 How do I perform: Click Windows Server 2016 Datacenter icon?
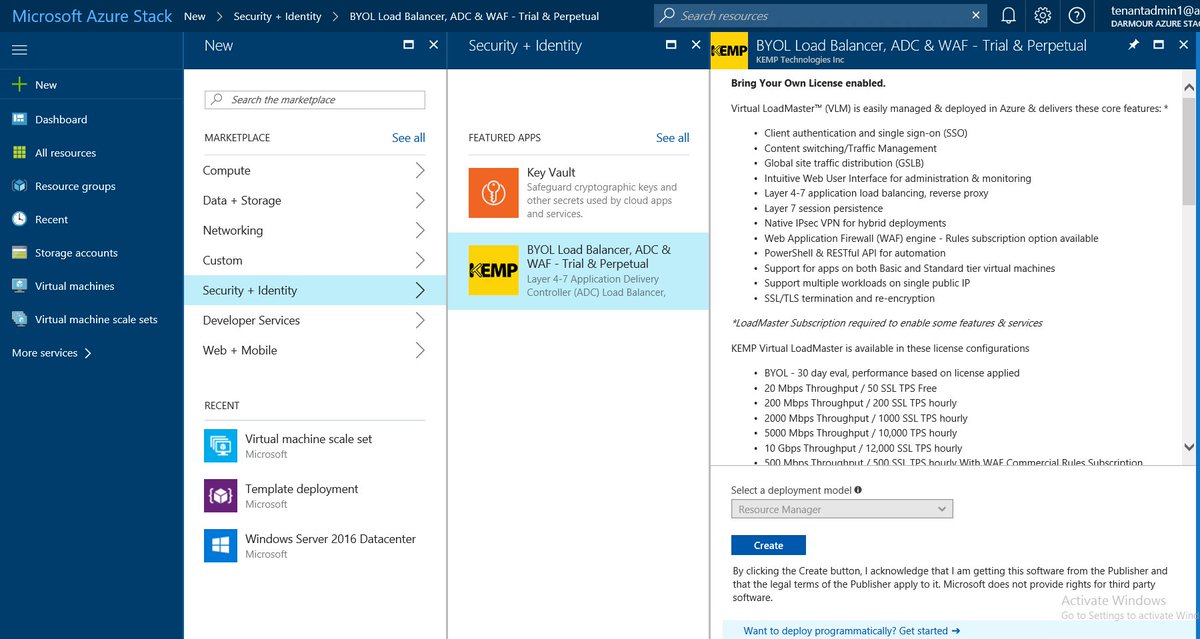pyautogui.click(x=220, y=546)
